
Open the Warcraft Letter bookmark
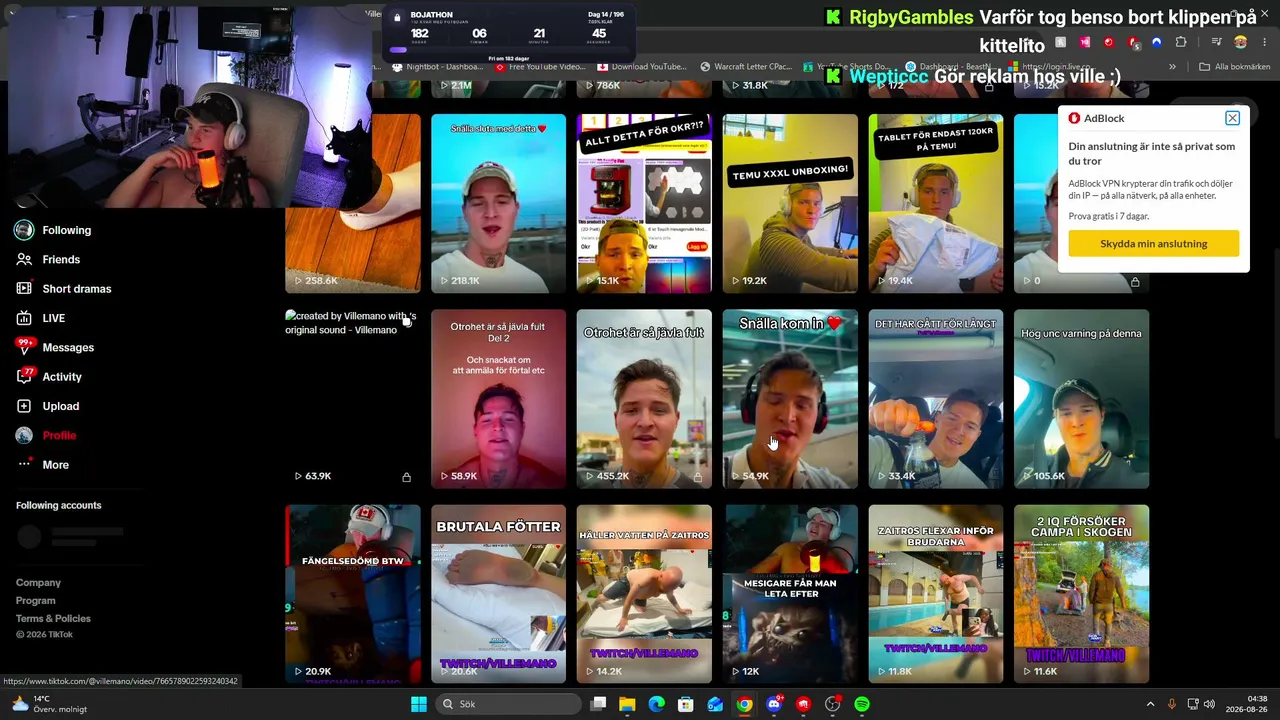click(x=746, y=67)
